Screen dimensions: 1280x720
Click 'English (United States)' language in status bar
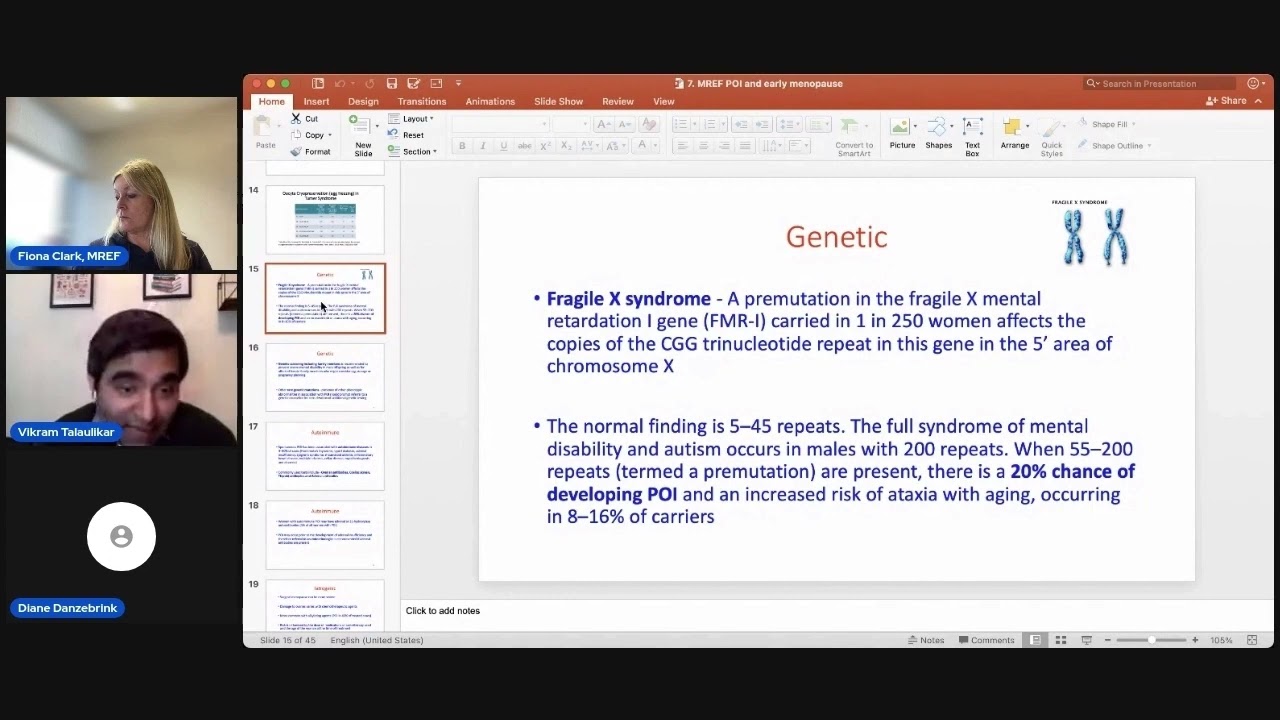[377, 640]
